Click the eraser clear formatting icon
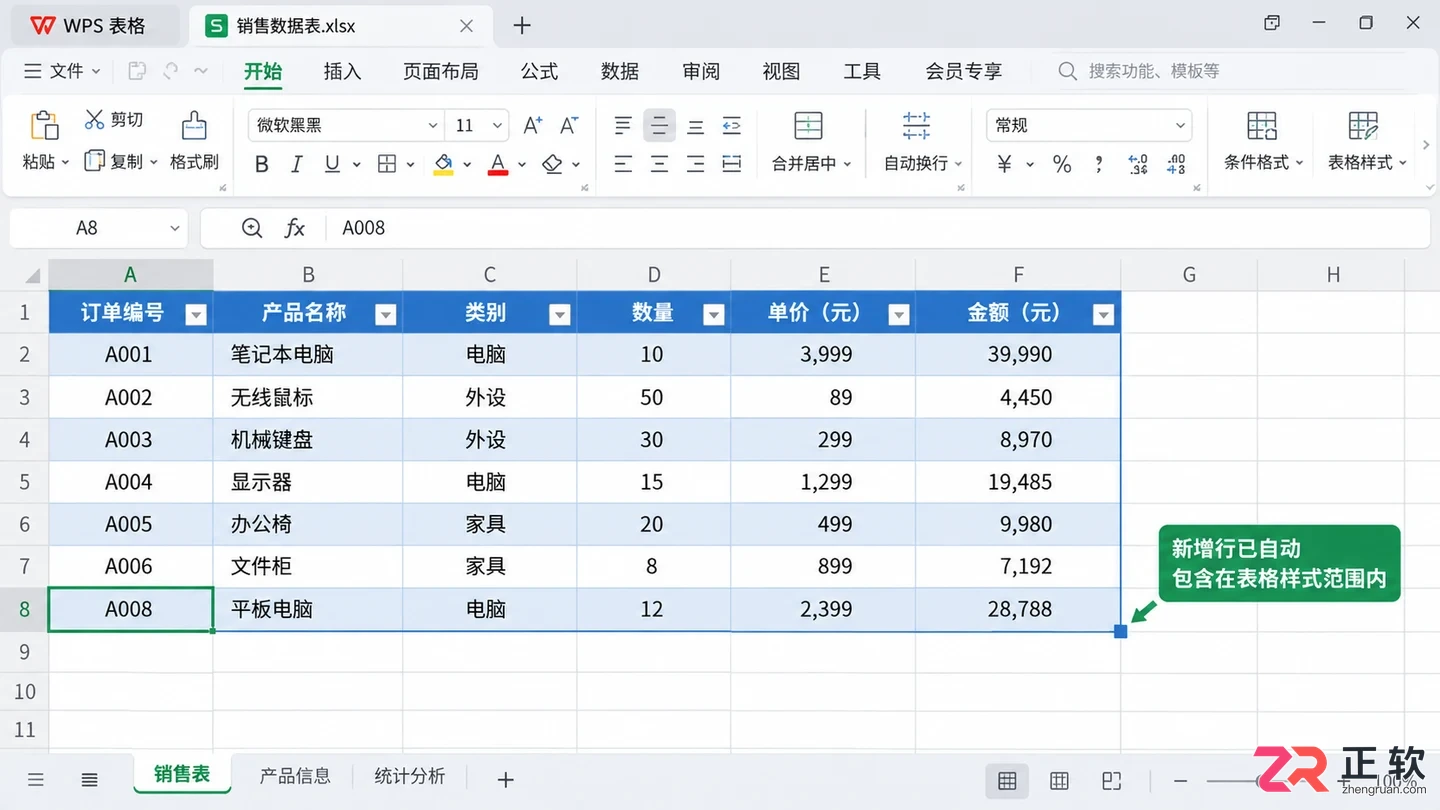Viewport: 1440px width, 810px height. pos(553,164)
